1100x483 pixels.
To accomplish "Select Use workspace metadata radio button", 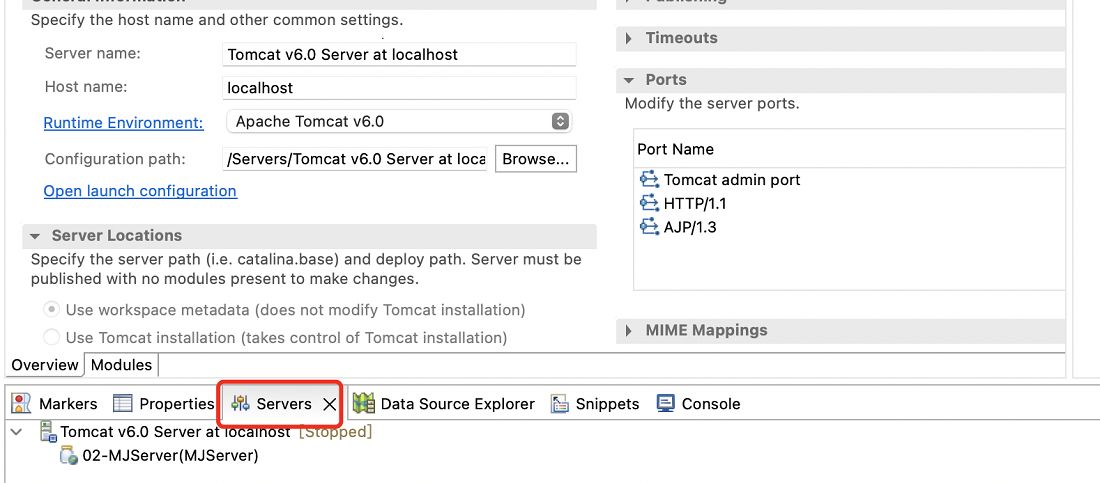I will tap(51, 310).
